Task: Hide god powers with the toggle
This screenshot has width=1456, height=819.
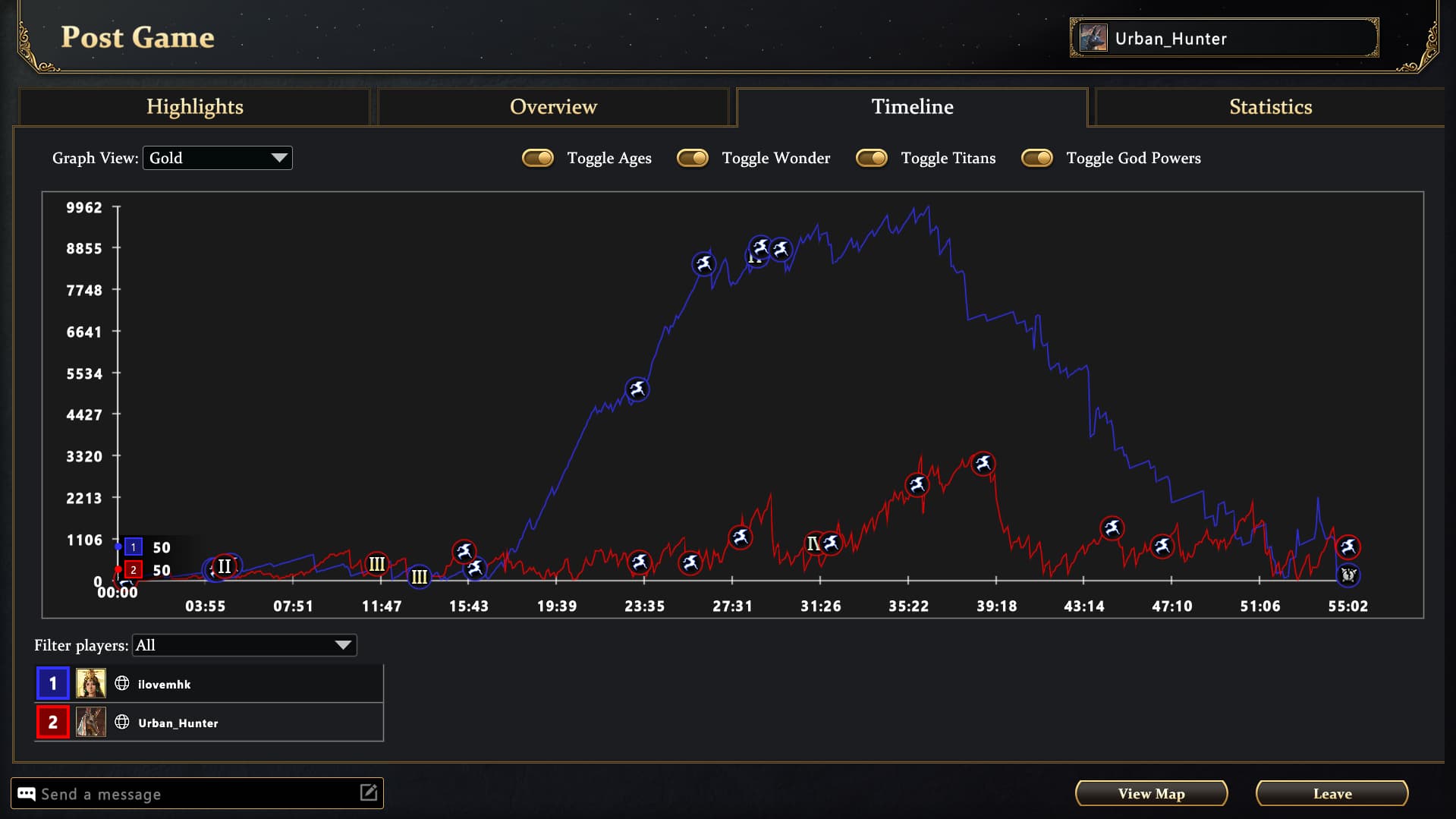Action: tap(1037, 158)
